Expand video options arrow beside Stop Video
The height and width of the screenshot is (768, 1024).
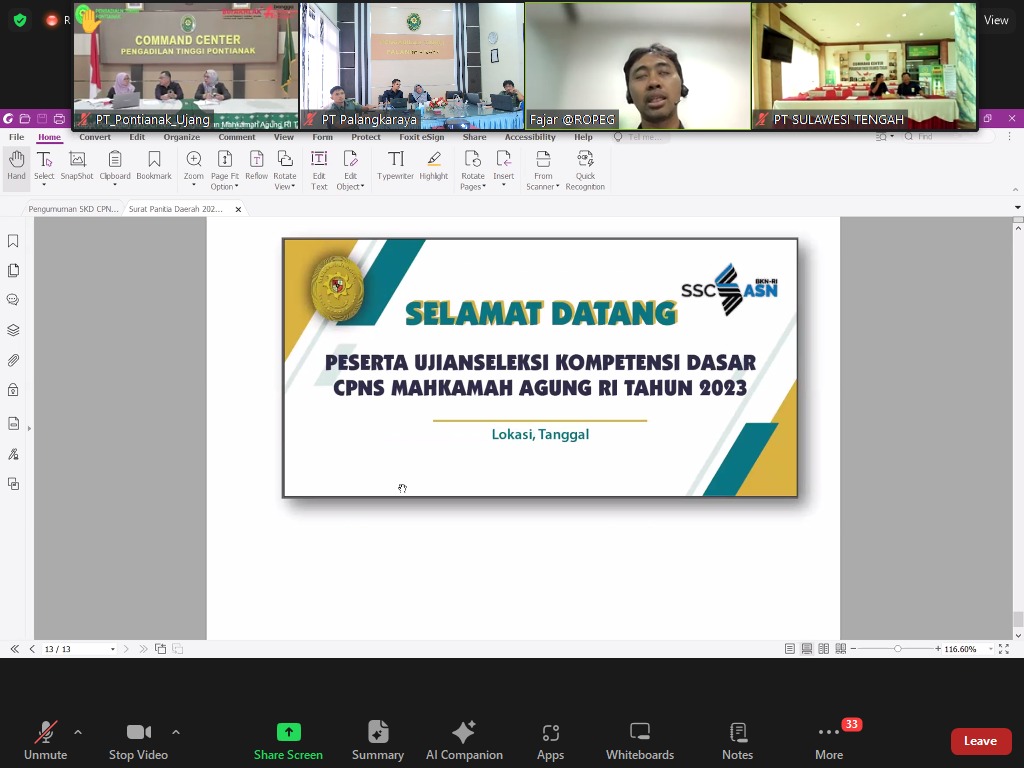(x=176, y=732)
